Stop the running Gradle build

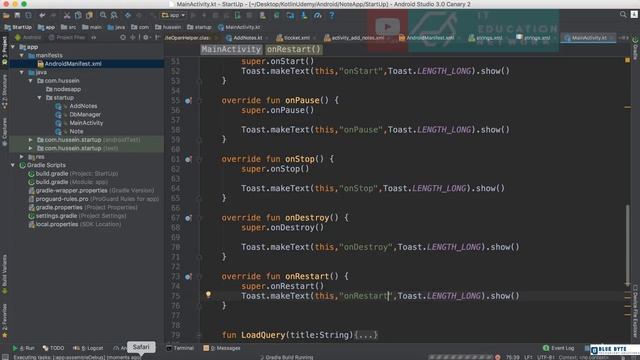click(x=498, y=357)
